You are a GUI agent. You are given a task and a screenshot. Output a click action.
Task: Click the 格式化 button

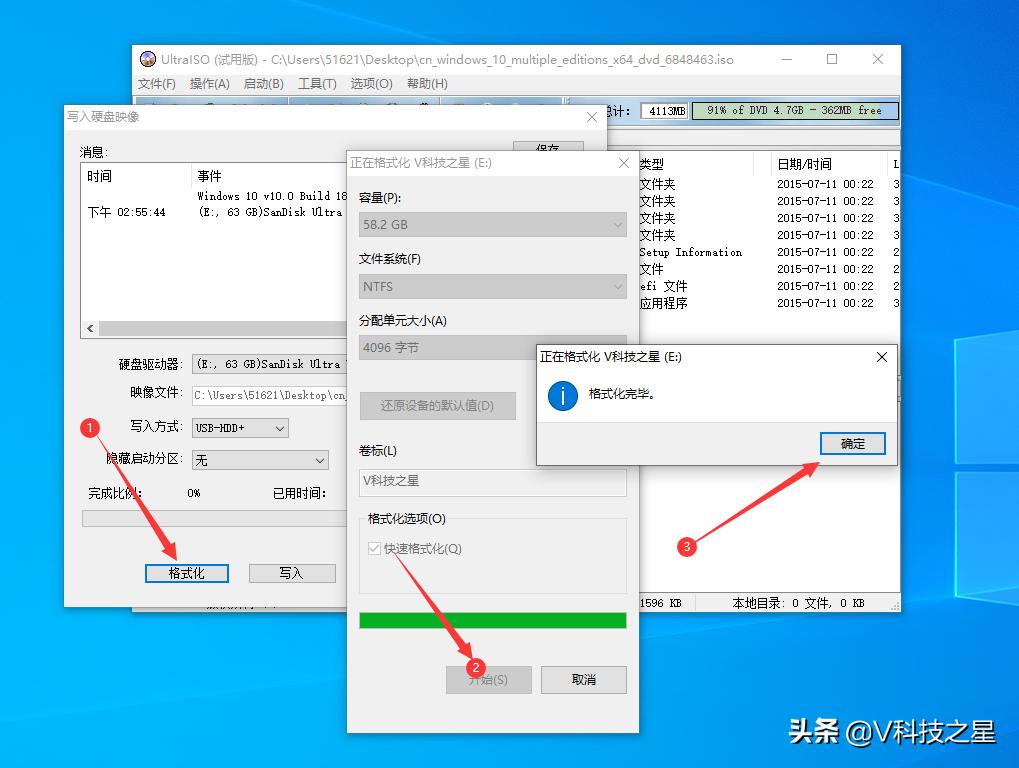point(186,573)
